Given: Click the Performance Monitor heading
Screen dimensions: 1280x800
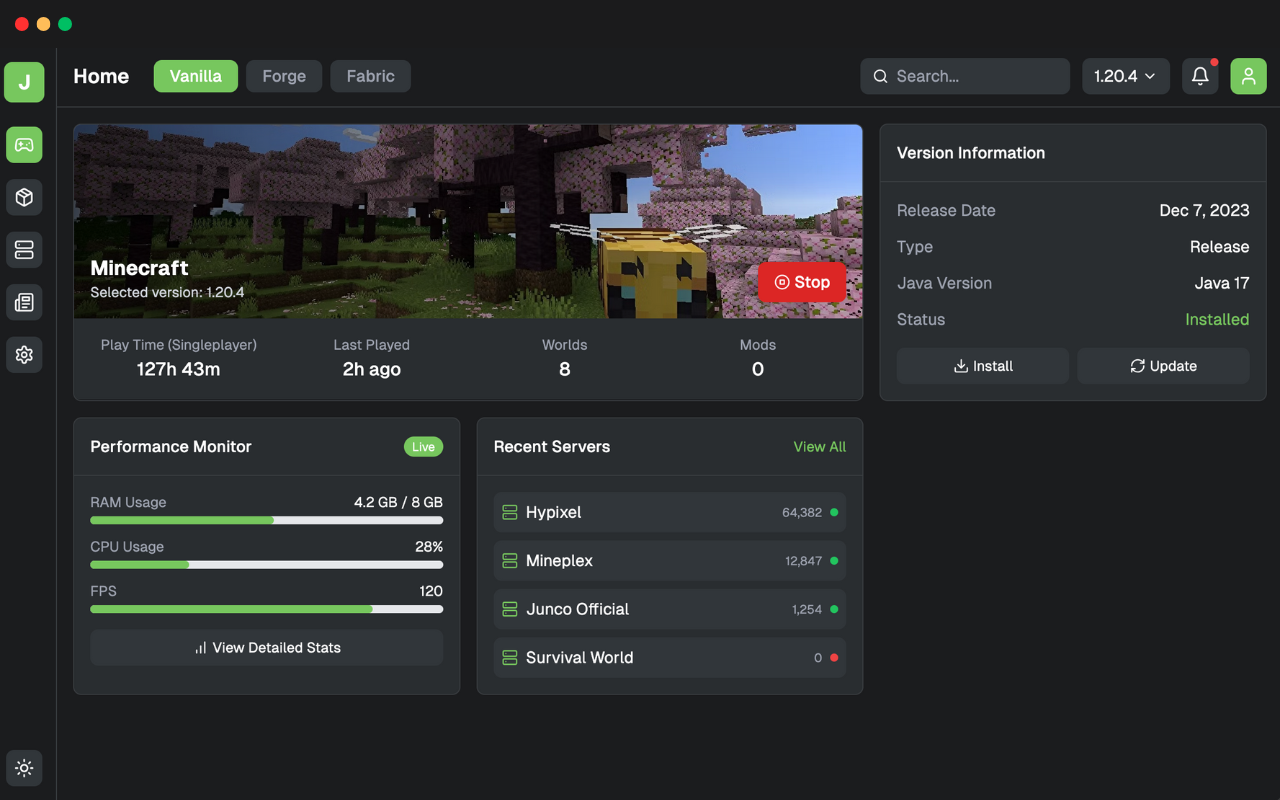Looking at the screenshot, I should [x=171, y=447].
